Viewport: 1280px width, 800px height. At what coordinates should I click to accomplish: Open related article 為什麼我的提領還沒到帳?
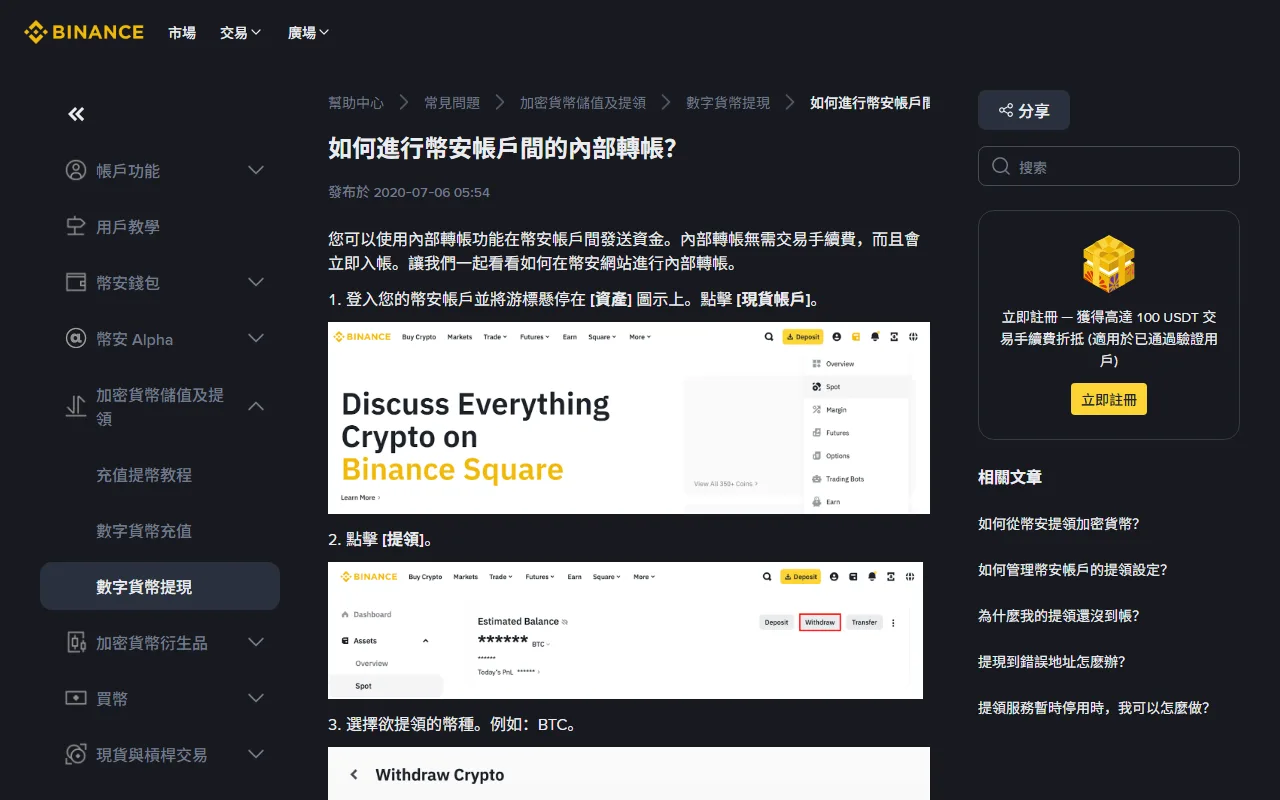[1059, 615]
